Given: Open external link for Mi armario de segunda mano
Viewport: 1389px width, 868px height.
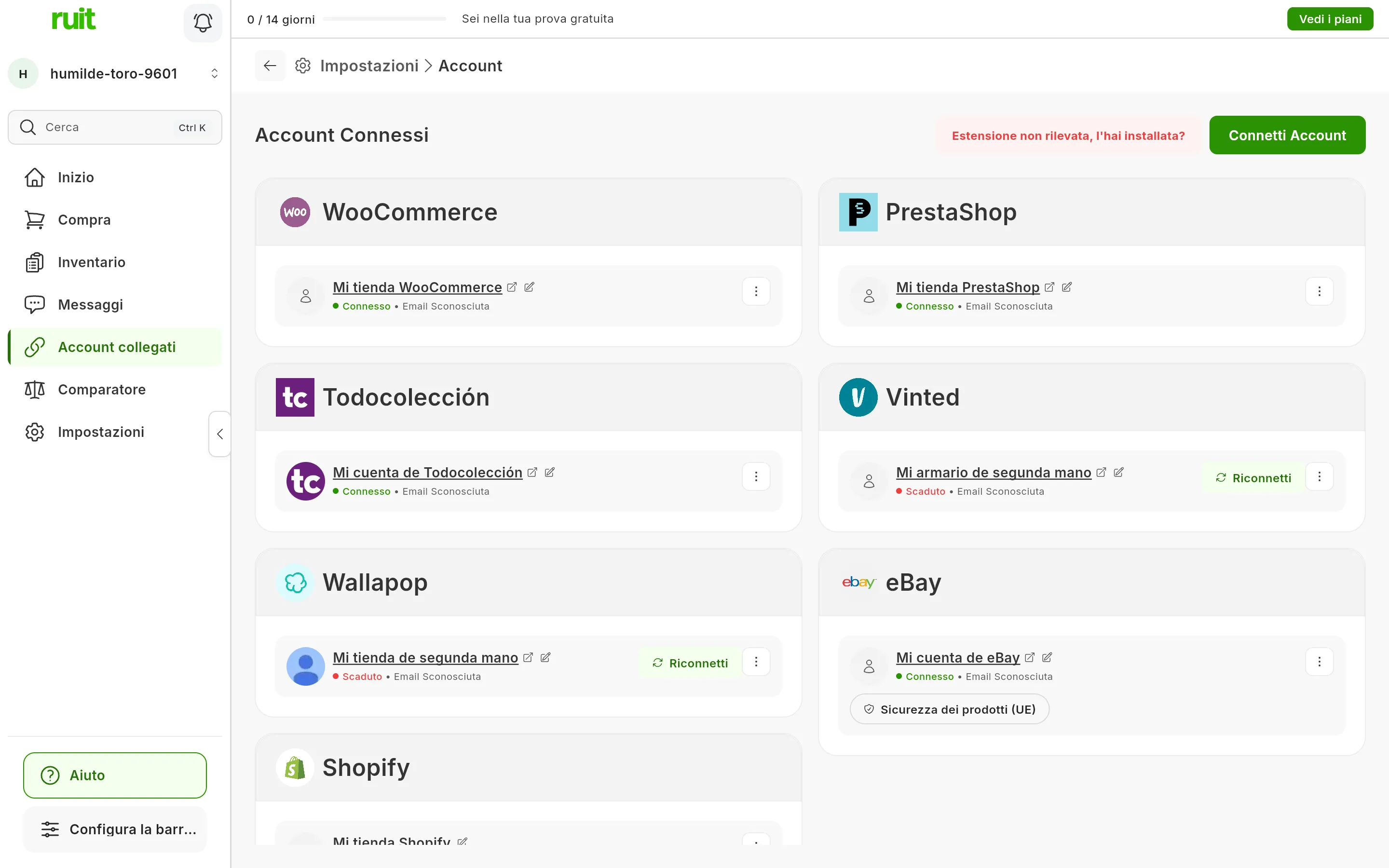Looking at the screenshot, I should click(1101, 472).
